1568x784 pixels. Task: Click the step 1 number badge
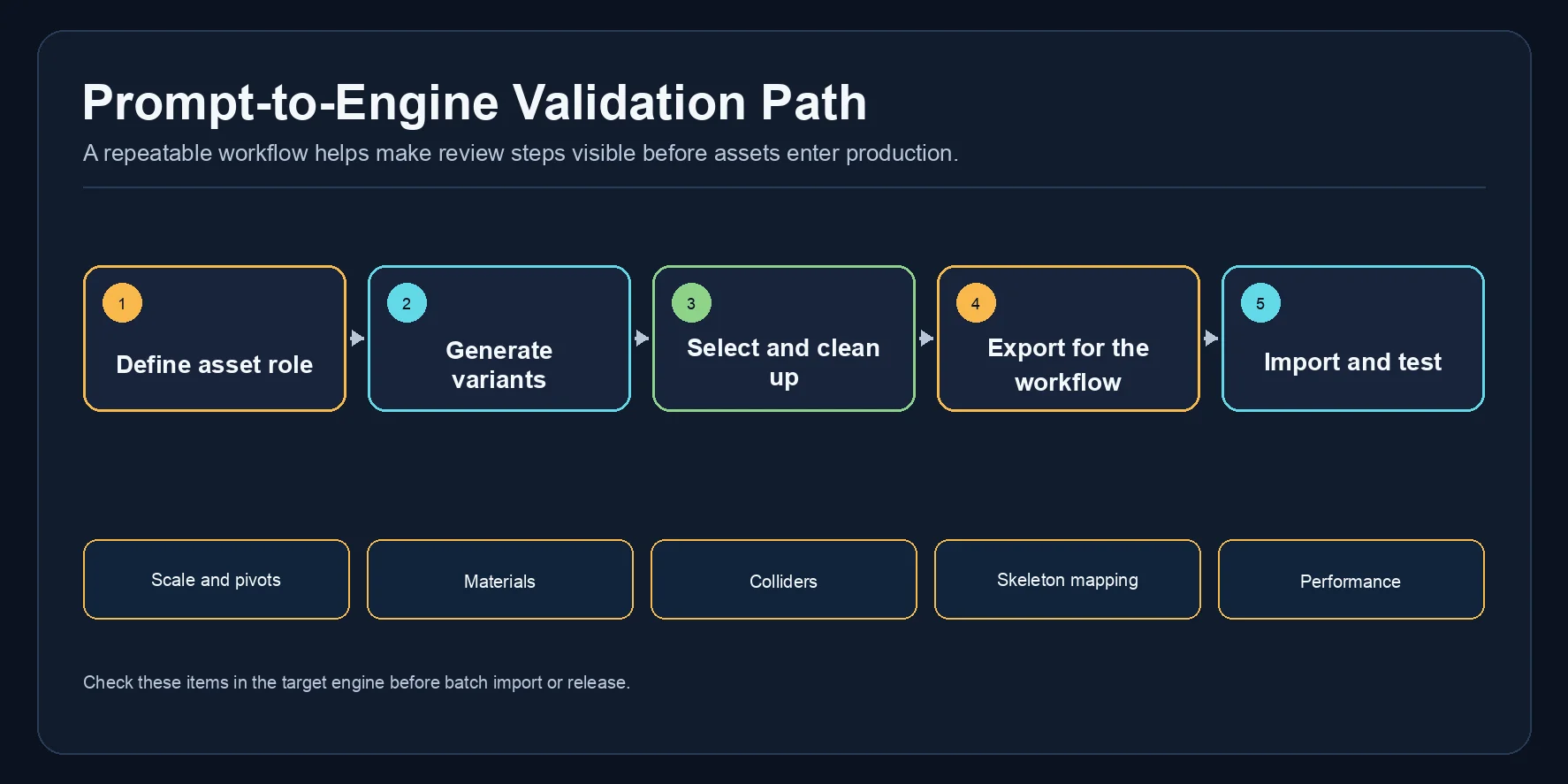(x=122, y=303)
